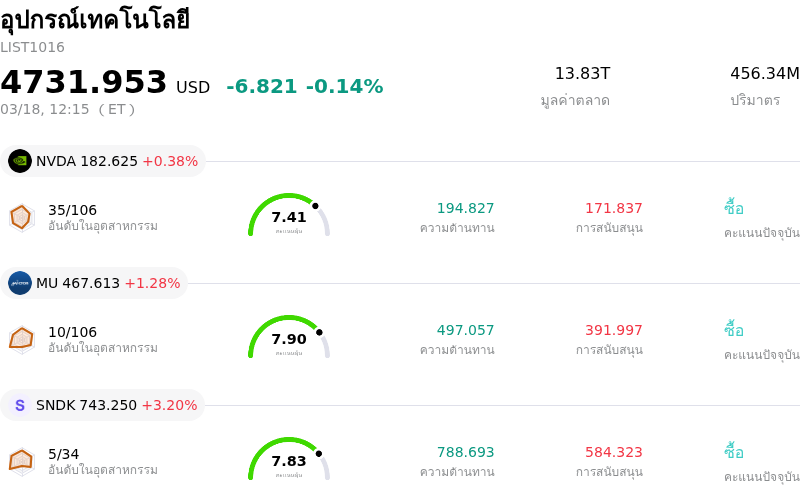Viewport: 800px width, 499px height.
Task: Click the MU Micron logo icon
Action: [20, 283]
